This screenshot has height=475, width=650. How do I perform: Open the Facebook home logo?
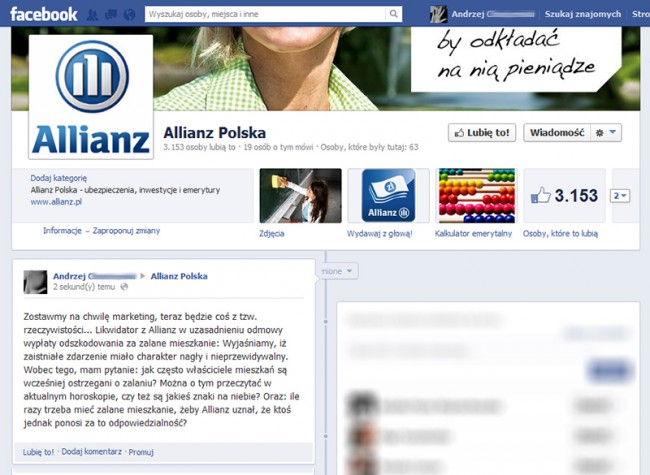tap(44, 14)
